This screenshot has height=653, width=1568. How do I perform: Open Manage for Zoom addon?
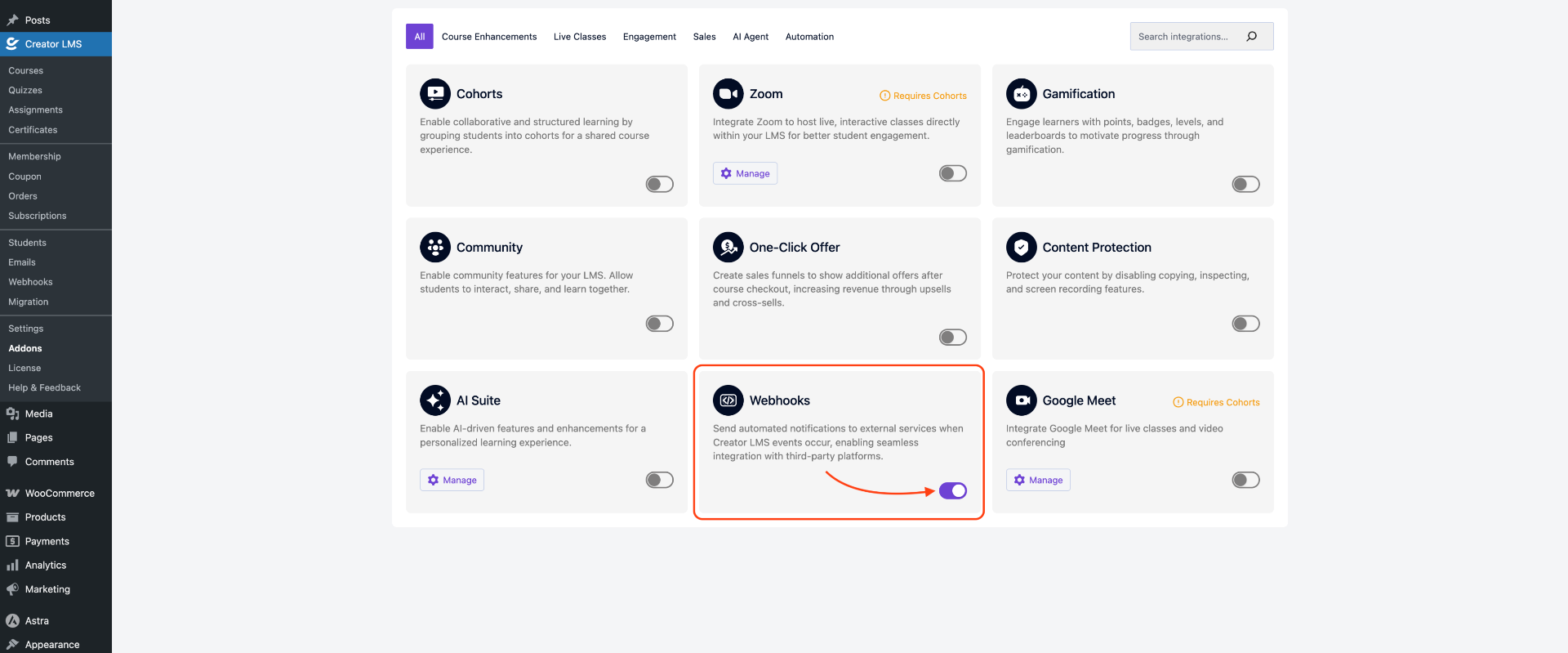745,173
